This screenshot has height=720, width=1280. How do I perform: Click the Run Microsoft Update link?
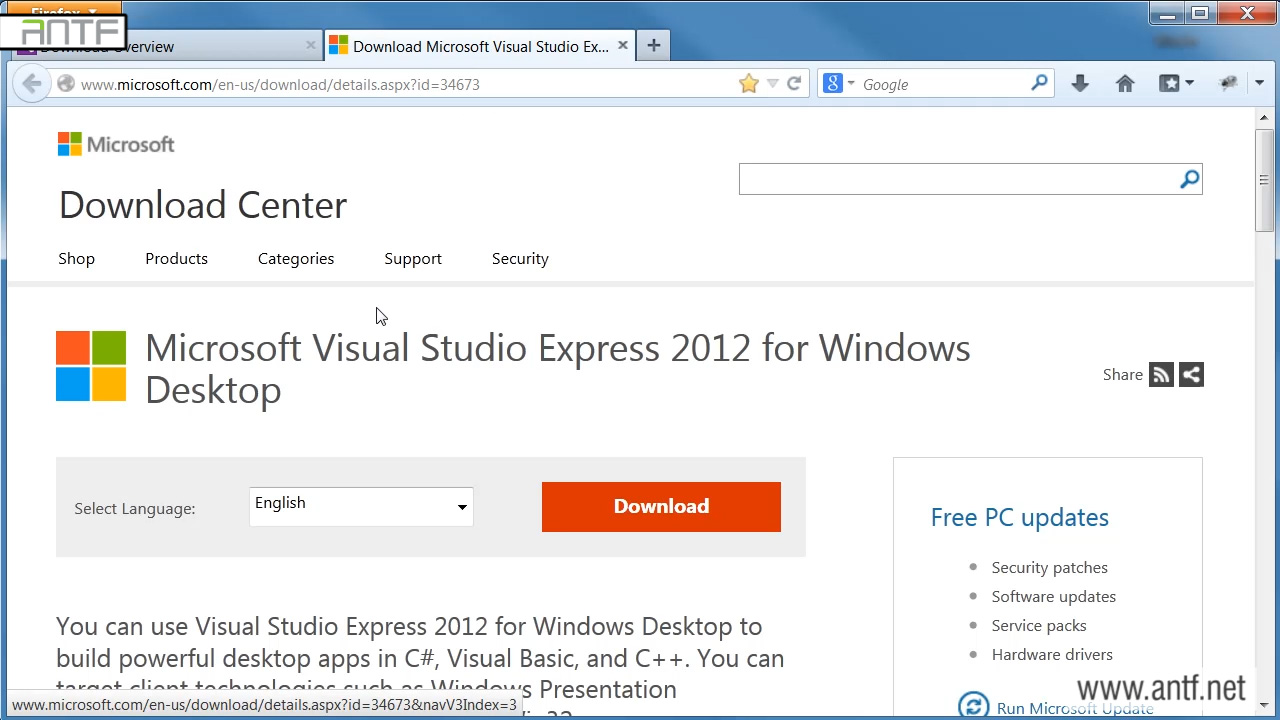(1074, 708)
